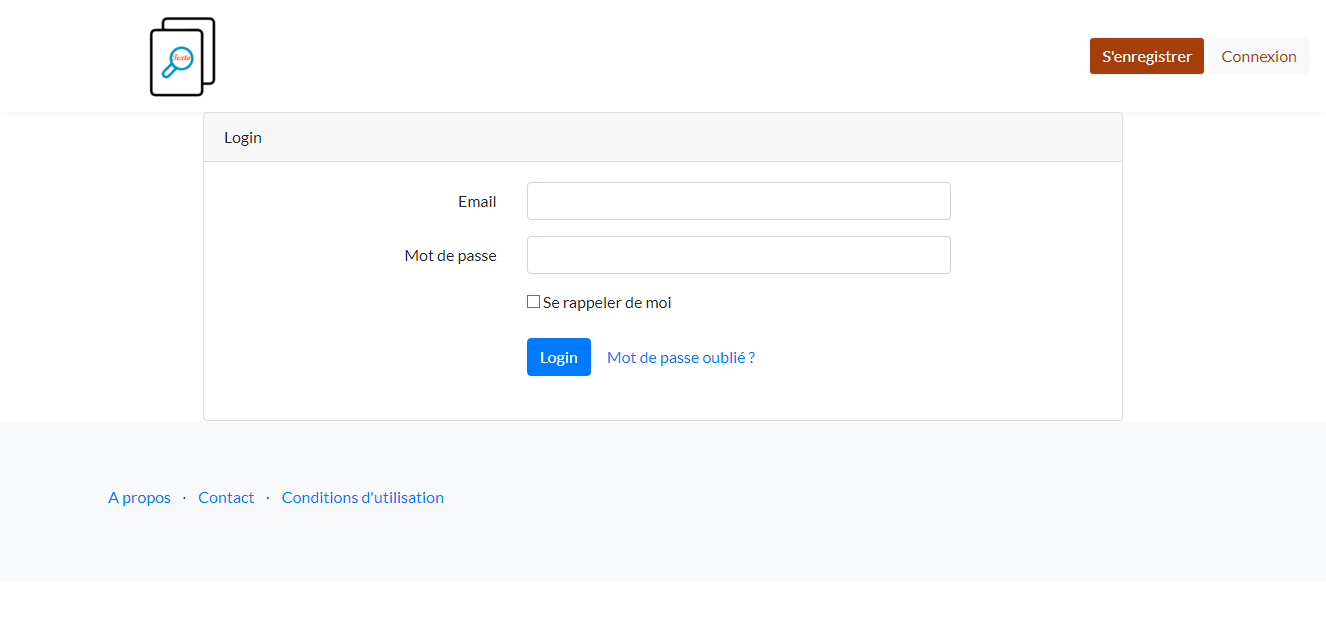This screenshot has height=627, width=1326.
Task: Focus the Mot de passe field
Action: coord(739,255)
